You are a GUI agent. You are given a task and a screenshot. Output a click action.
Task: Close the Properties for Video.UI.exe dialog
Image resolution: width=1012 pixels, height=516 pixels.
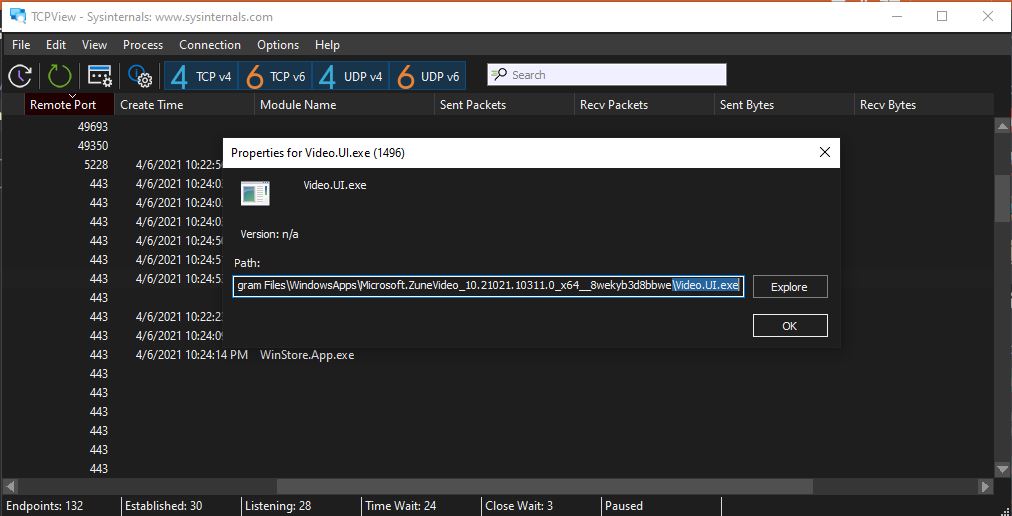824,152
